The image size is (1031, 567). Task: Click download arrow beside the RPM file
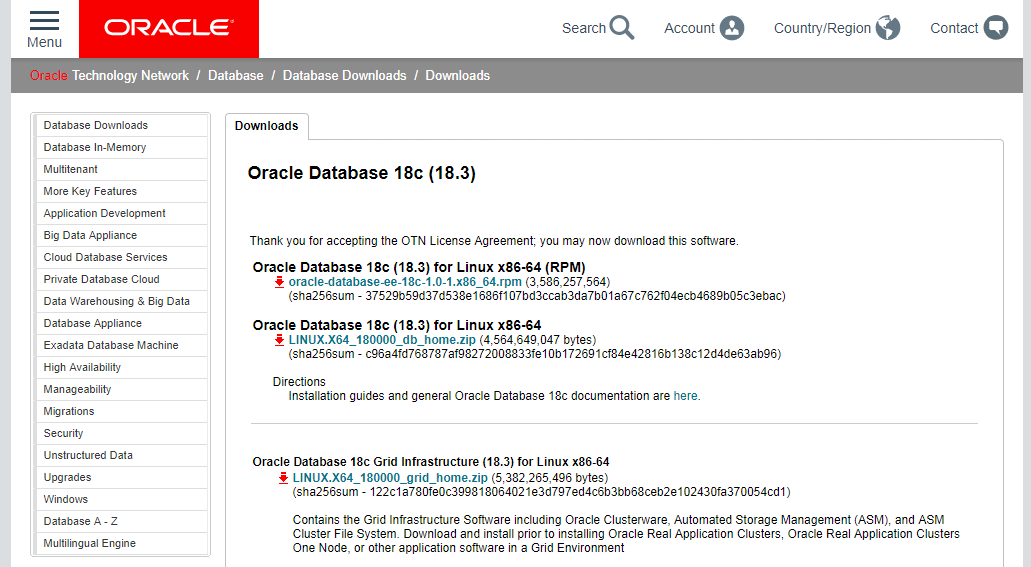279,282
